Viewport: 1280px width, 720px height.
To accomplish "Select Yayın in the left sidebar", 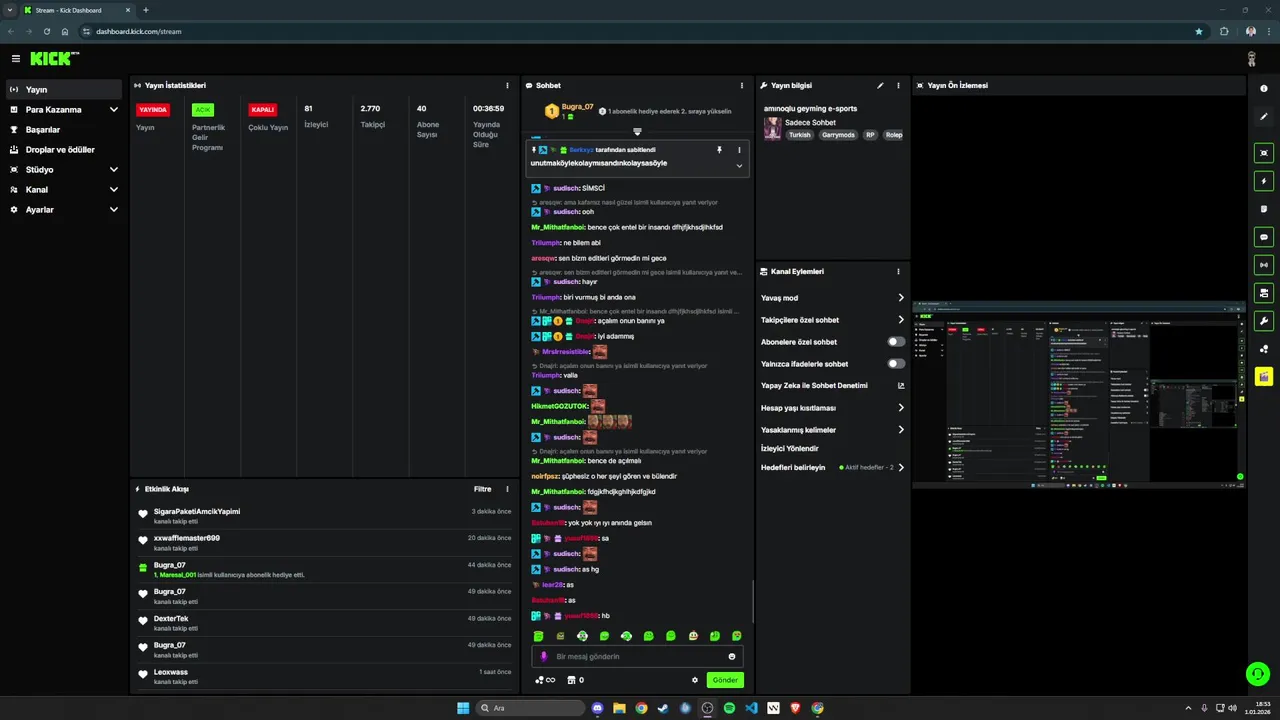I will pyautogui.click(x=64, y=90).
